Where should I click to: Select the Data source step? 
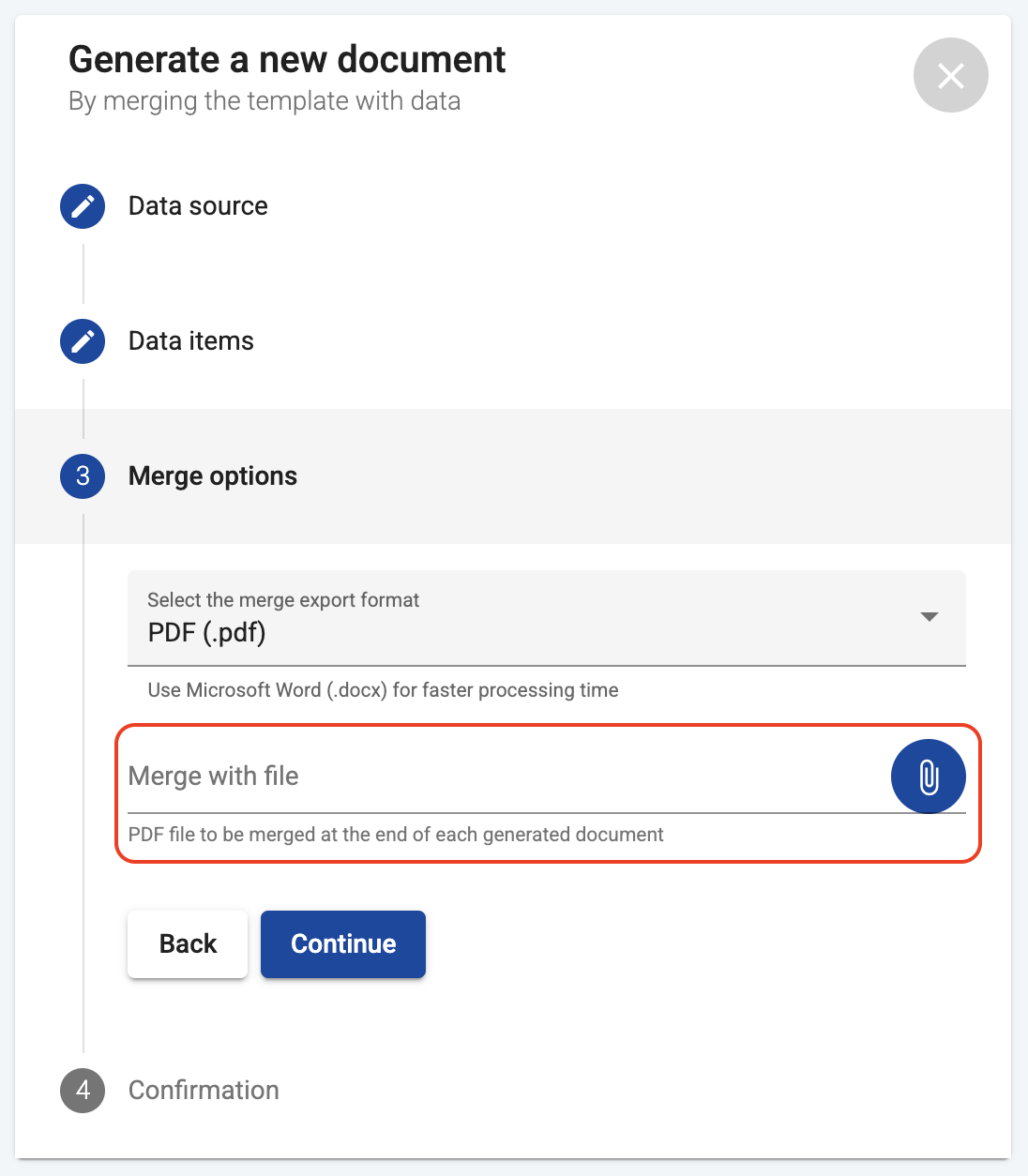click(x=197, y=206)
